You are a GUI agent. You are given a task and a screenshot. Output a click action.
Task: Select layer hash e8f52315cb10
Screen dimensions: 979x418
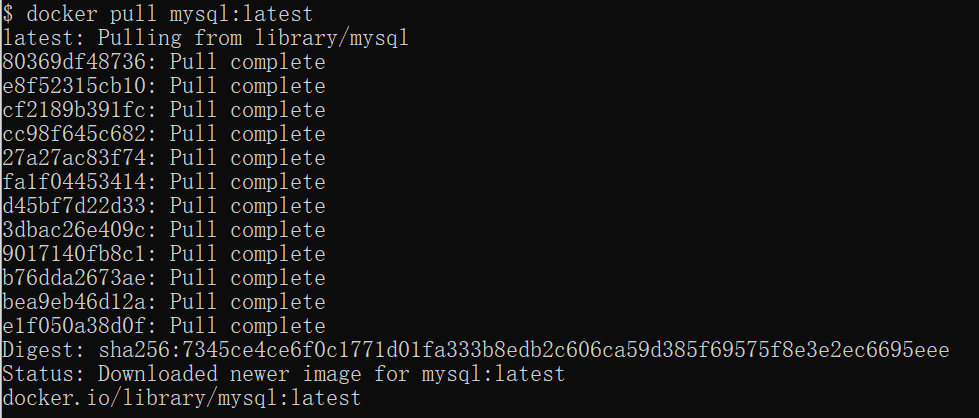pos(79,86)
